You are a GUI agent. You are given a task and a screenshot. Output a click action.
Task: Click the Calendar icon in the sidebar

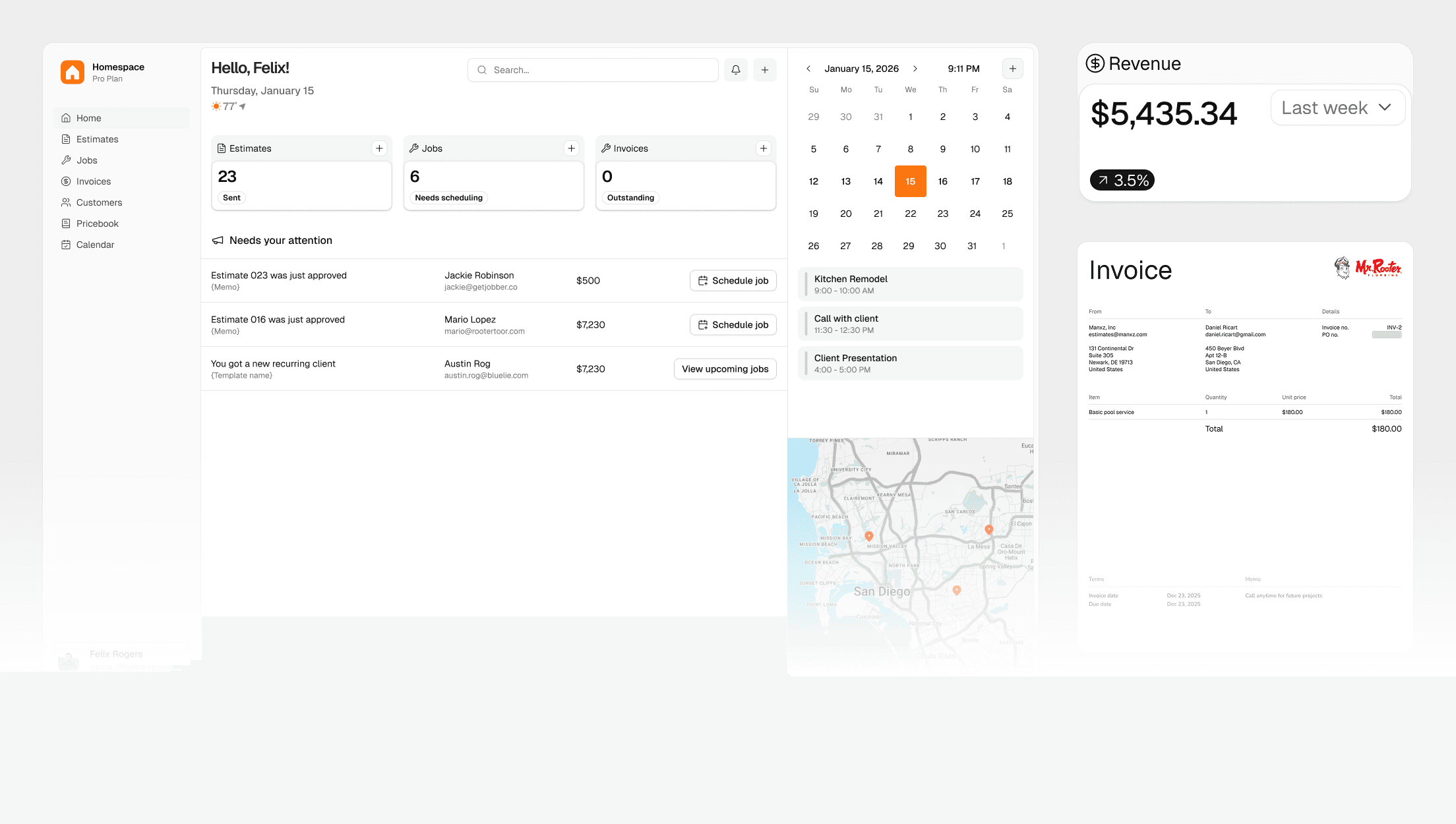tap(66, 245)
